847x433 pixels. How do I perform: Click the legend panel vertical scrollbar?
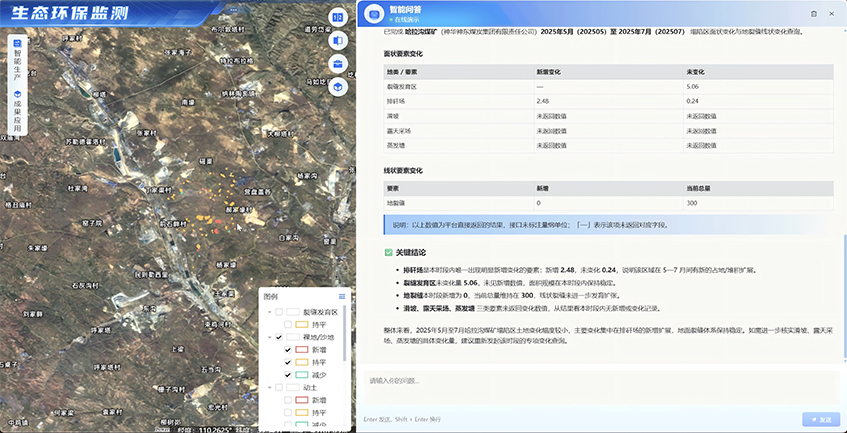(x=345, y=333)
